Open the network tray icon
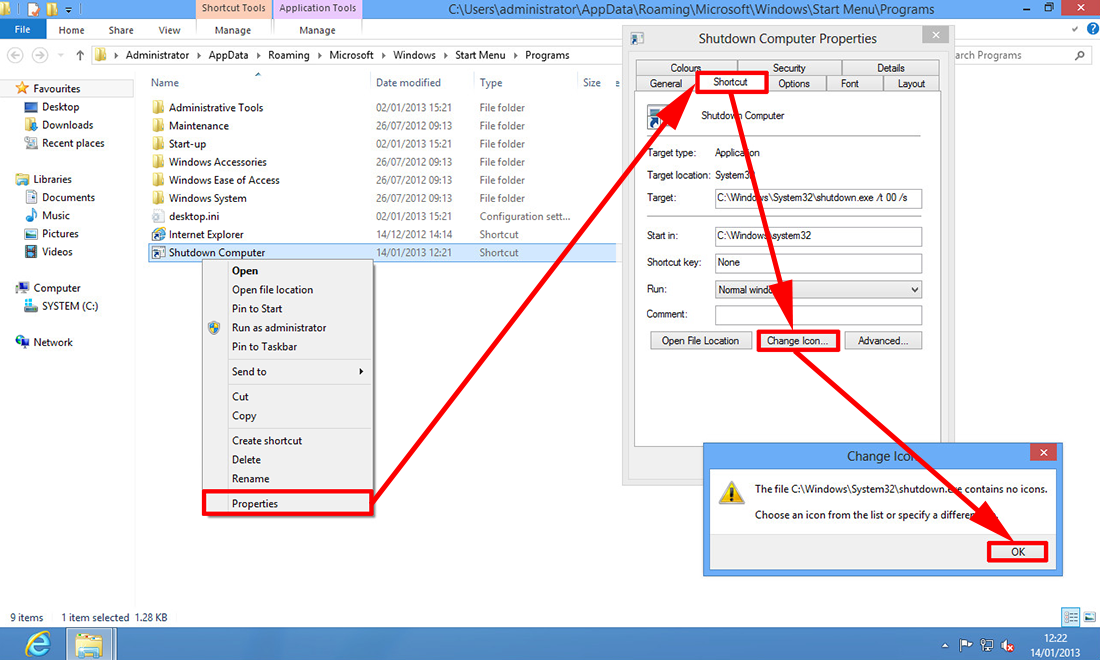The height and width of the screenshot is (660, 1100). click(x=986, y=645)
